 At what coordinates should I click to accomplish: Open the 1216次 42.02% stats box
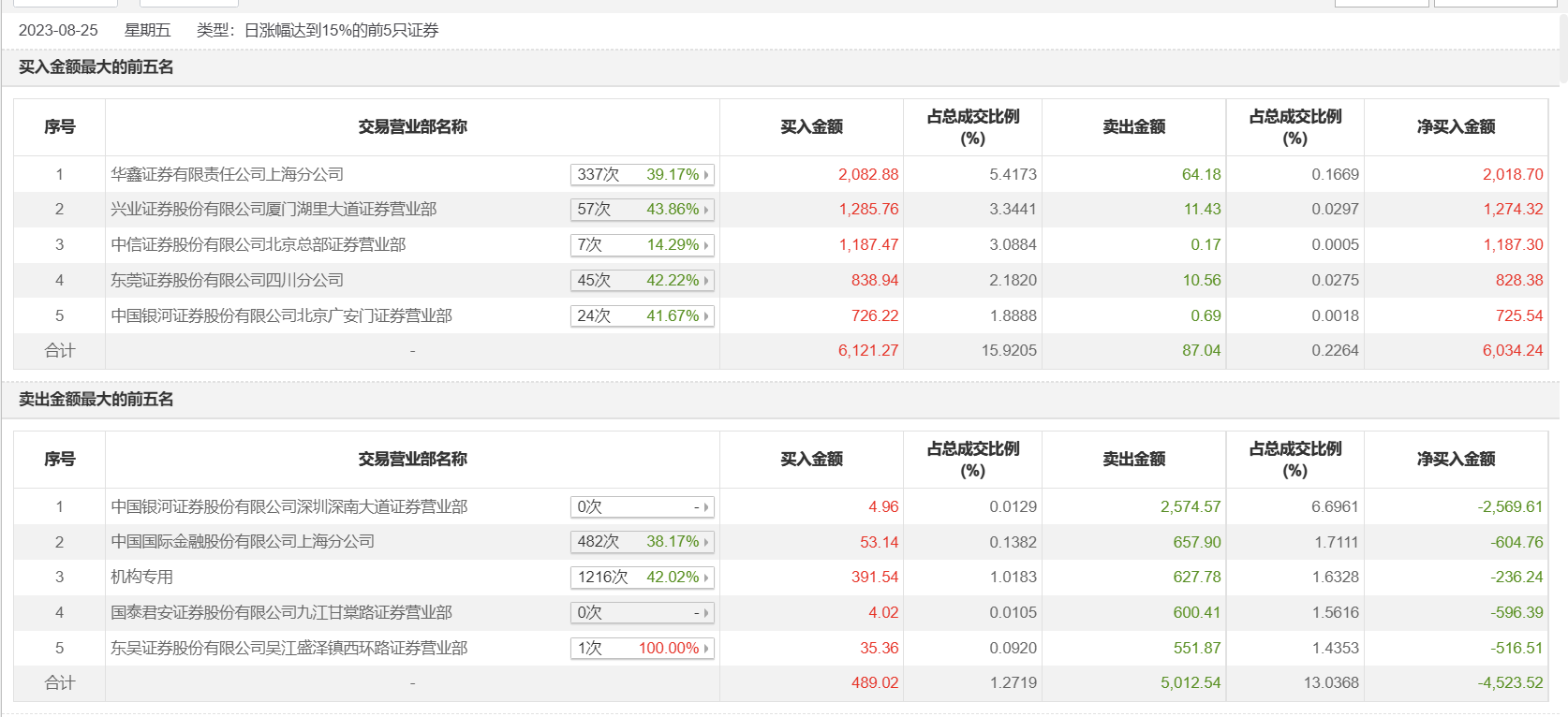642,578
